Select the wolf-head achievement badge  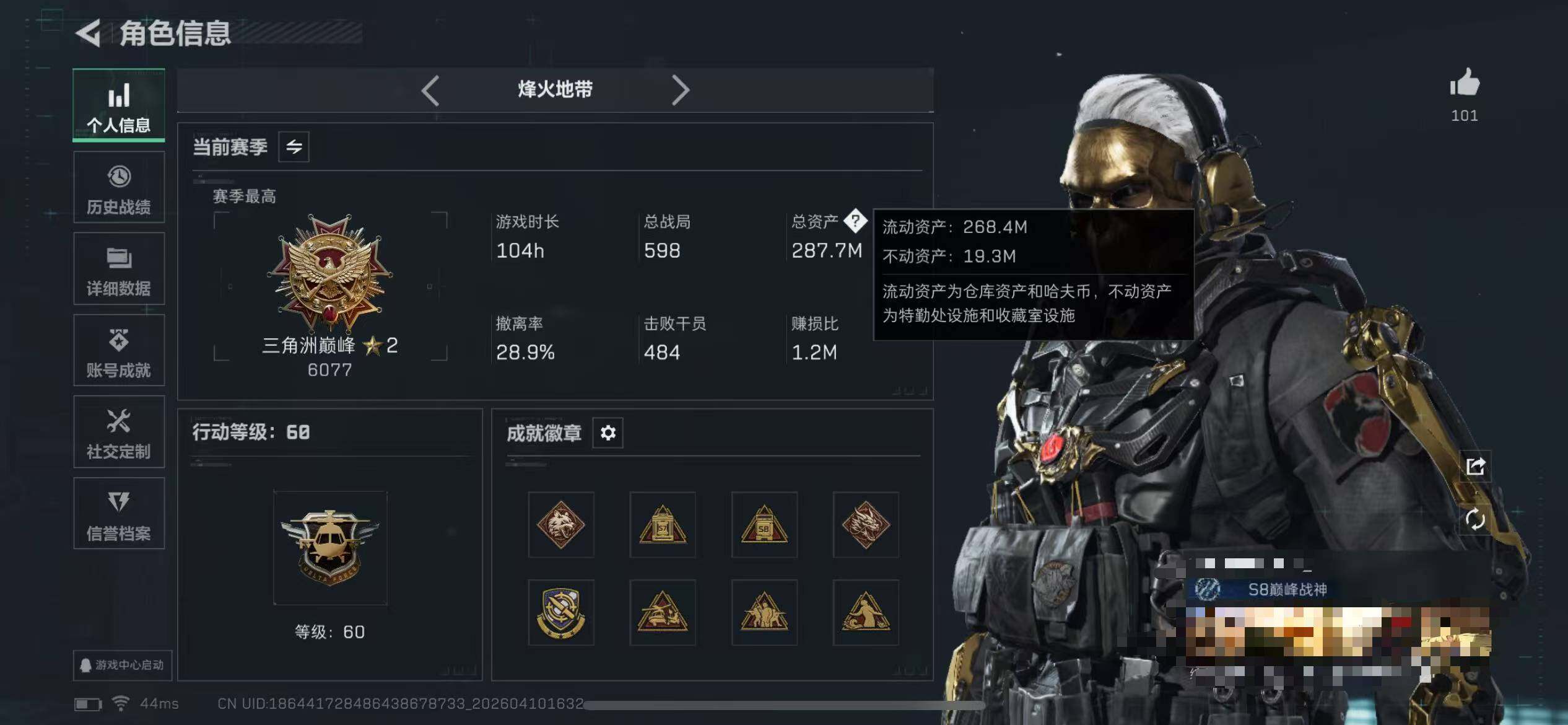[561, 525]
